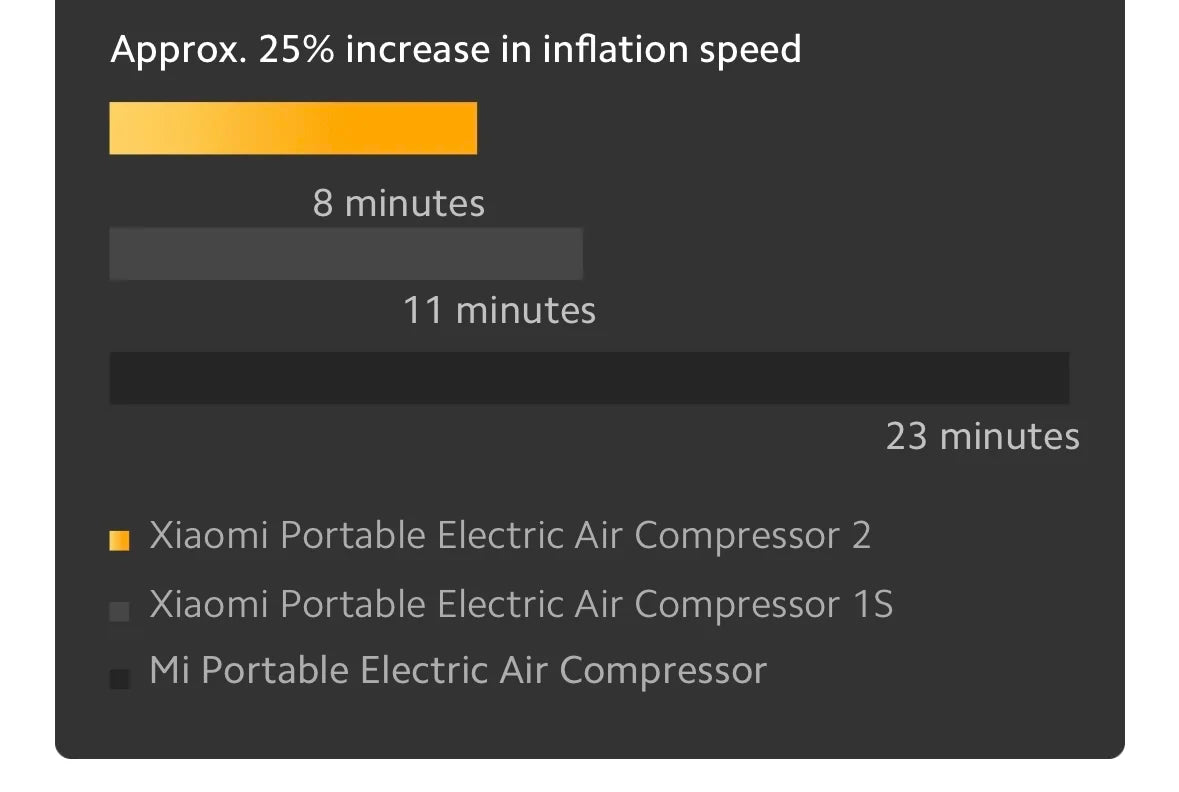Select the orange gradient 8-minute bar
1179x792 pixels.
tap(293, 128)
